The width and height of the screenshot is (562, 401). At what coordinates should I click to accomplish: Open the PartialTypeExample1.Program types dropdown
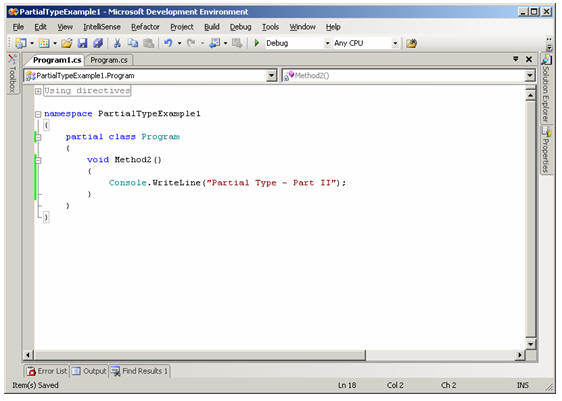(272, 76)
